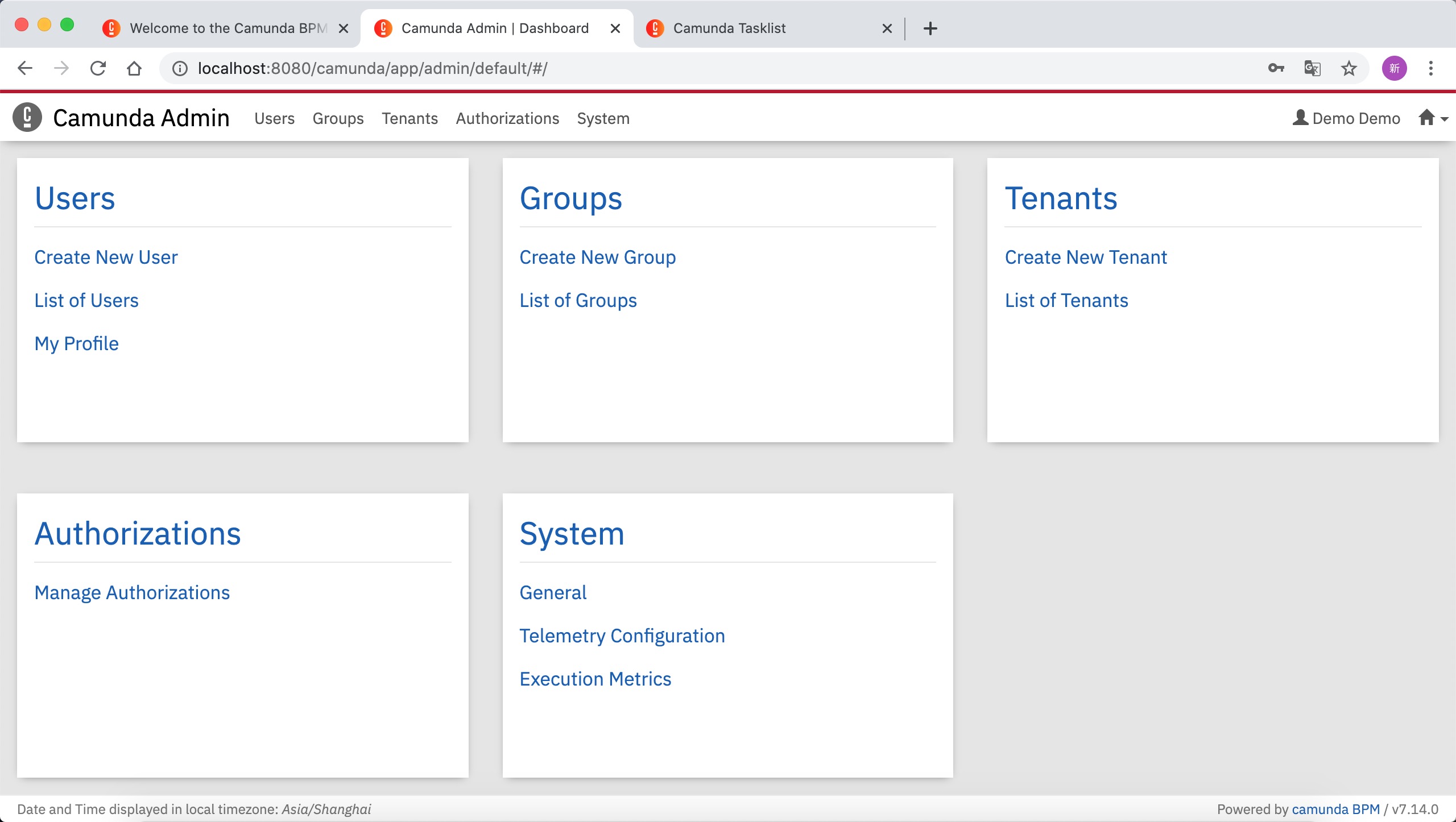Click the bookmark/star icon in browser
This screenshot has height=822, width=1456.
[x=1349, y=68]
